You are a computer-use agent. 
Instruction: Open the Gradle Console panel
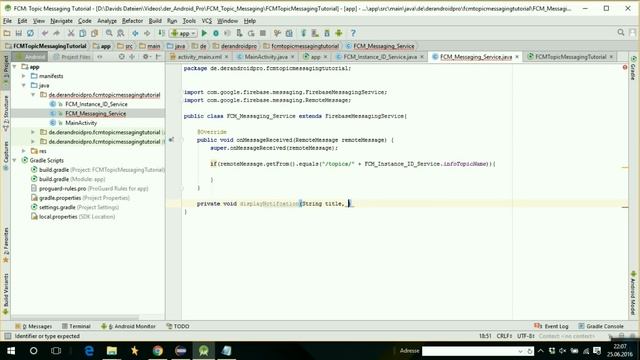(x=601, y=326)
